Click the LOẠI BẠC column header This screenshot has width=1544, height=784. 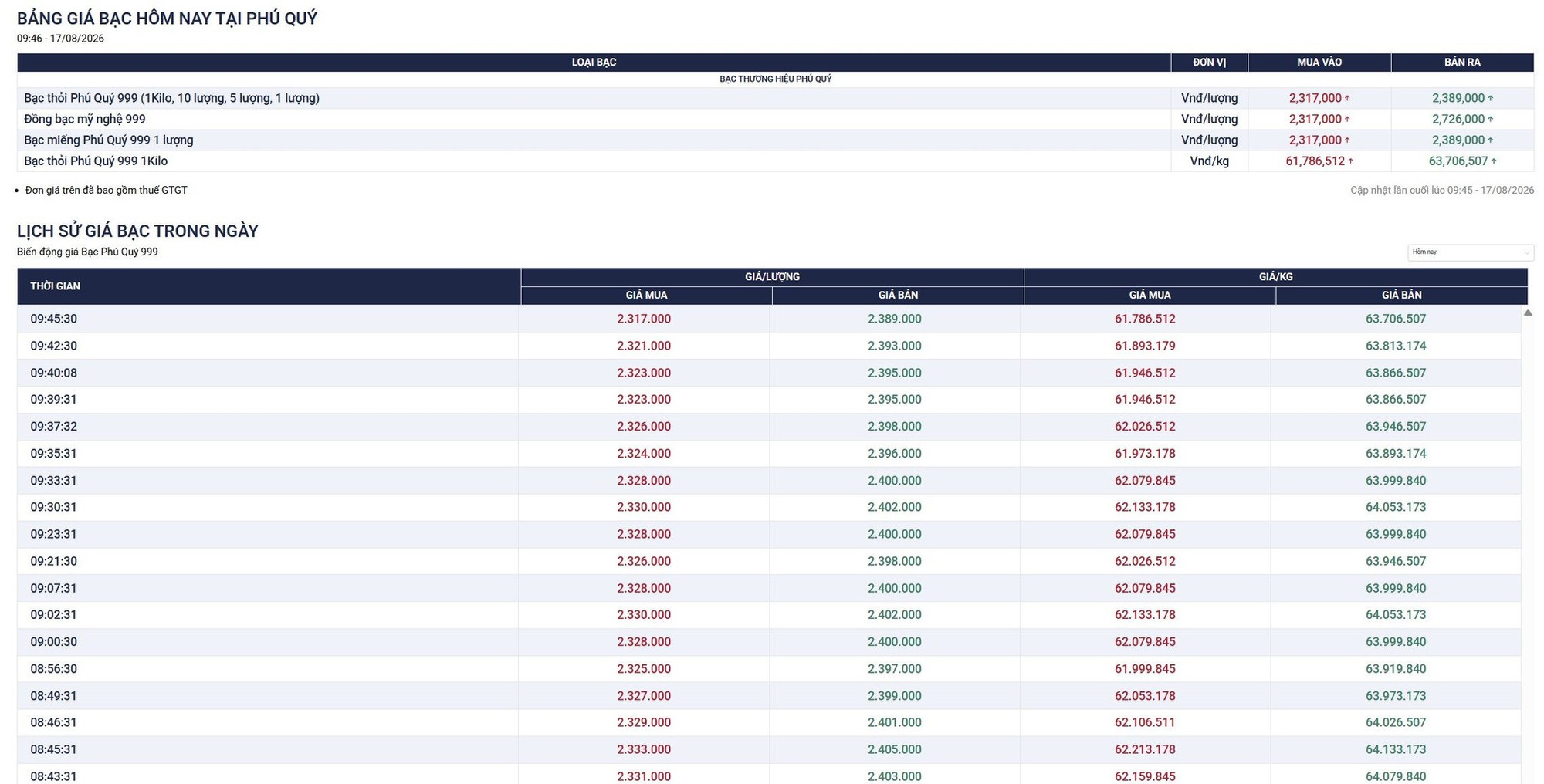(594, 63)
